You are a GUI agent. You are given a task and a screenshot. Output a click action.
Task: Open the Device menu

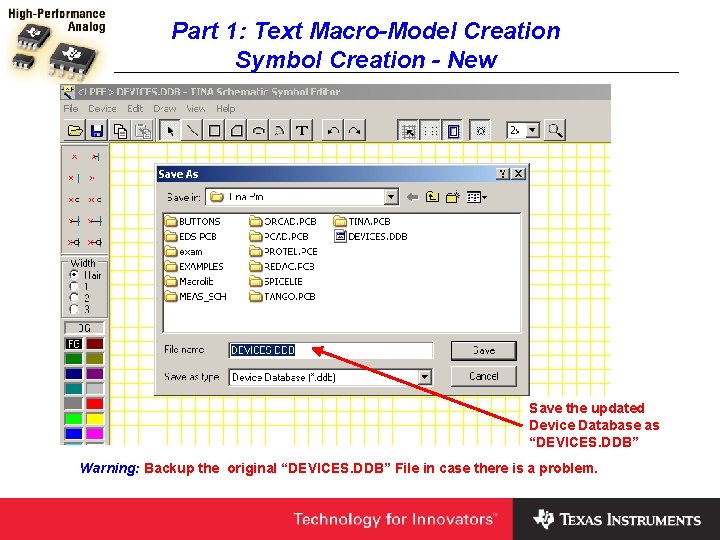point(102,108)
